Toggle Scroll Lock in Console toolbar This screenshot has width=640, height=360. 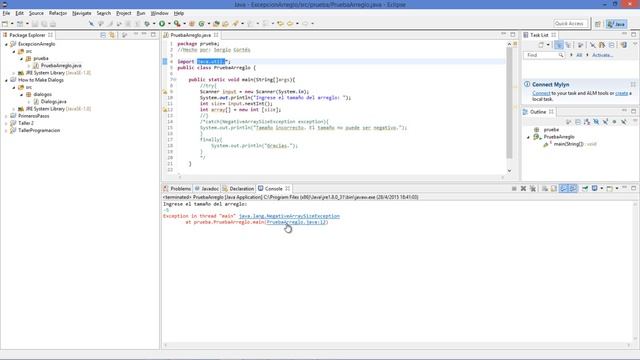tap(553, 189)
